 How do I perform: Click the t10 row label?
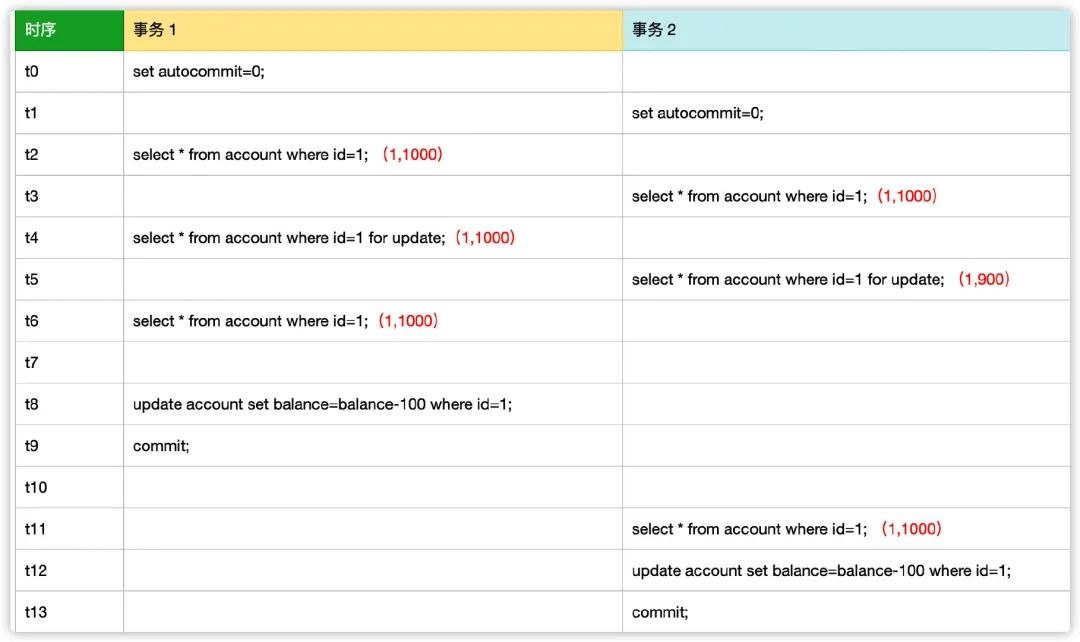pos(36,488)
